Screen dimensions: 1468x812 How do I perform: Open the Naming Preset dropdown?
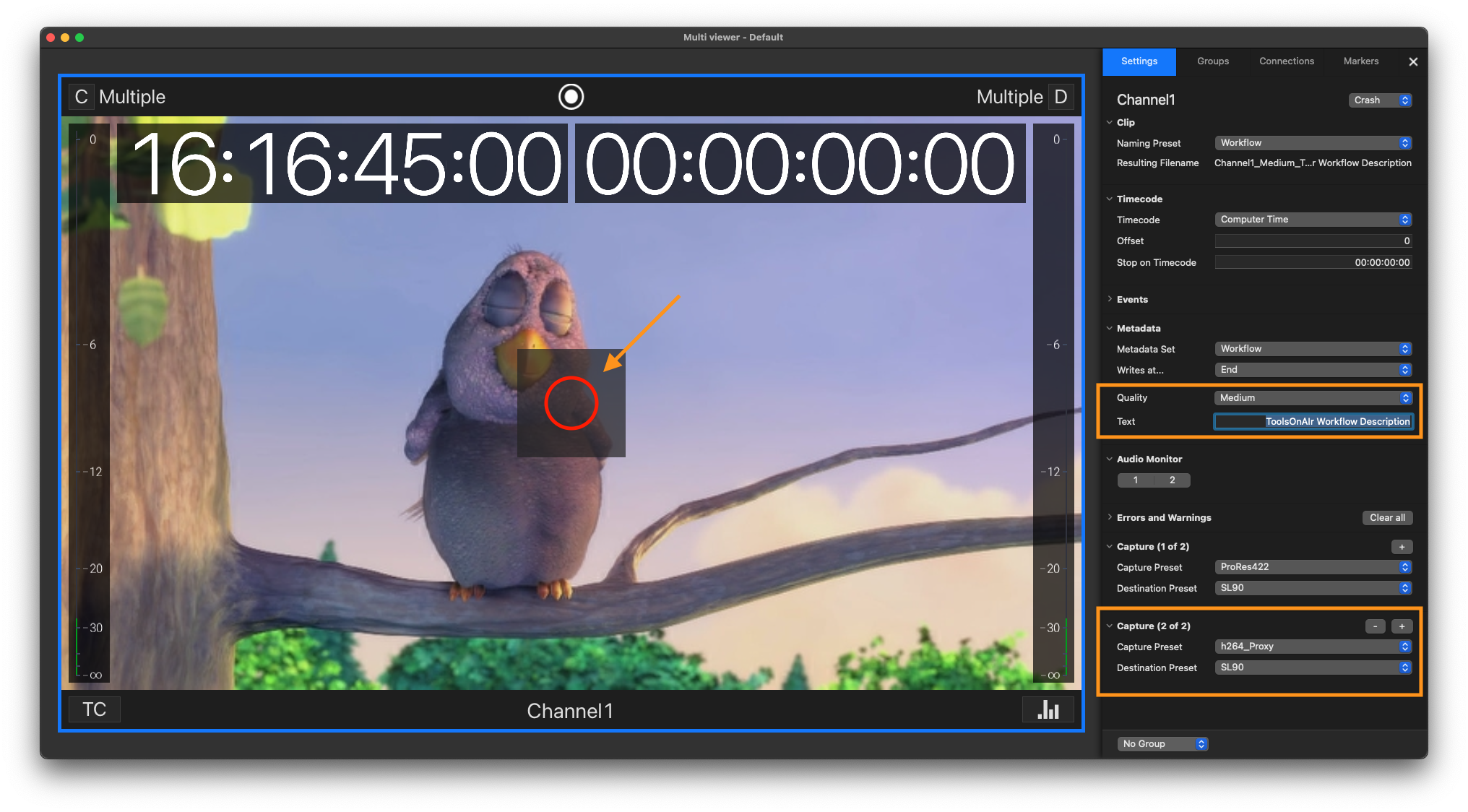pyautogui.click(x=1313, y=143)
